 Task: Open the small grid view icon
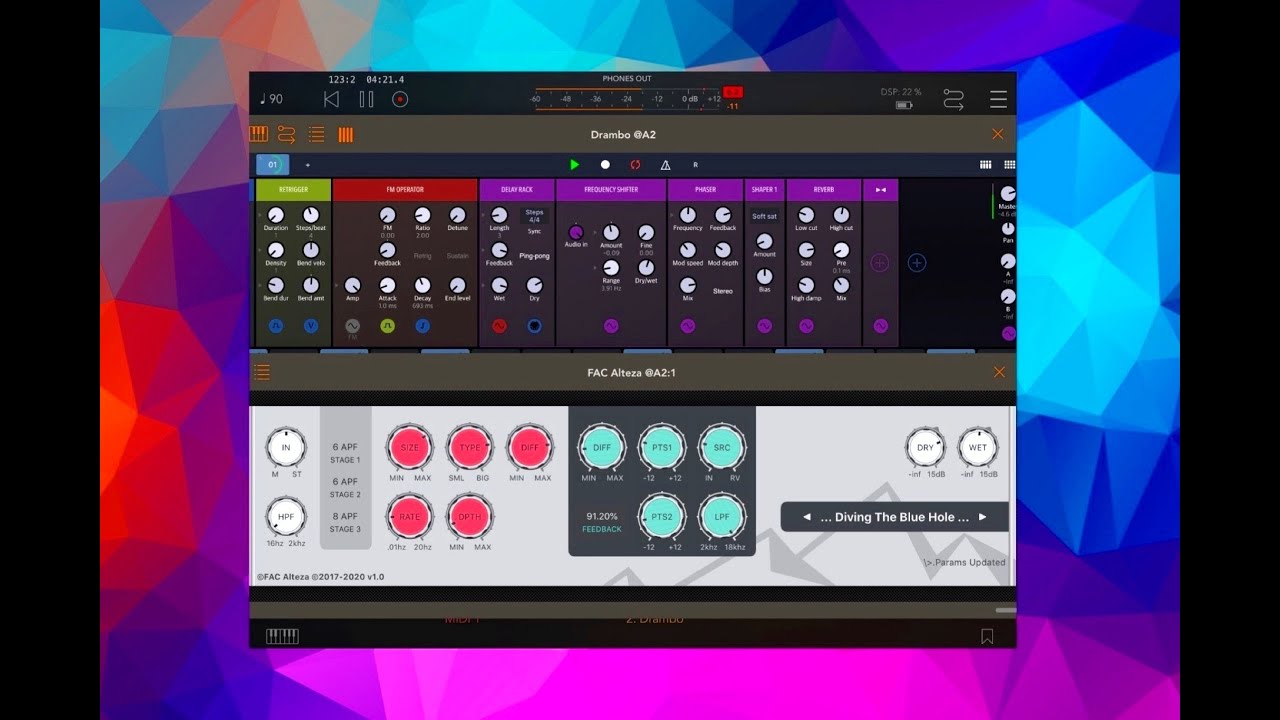click(985, 164)
